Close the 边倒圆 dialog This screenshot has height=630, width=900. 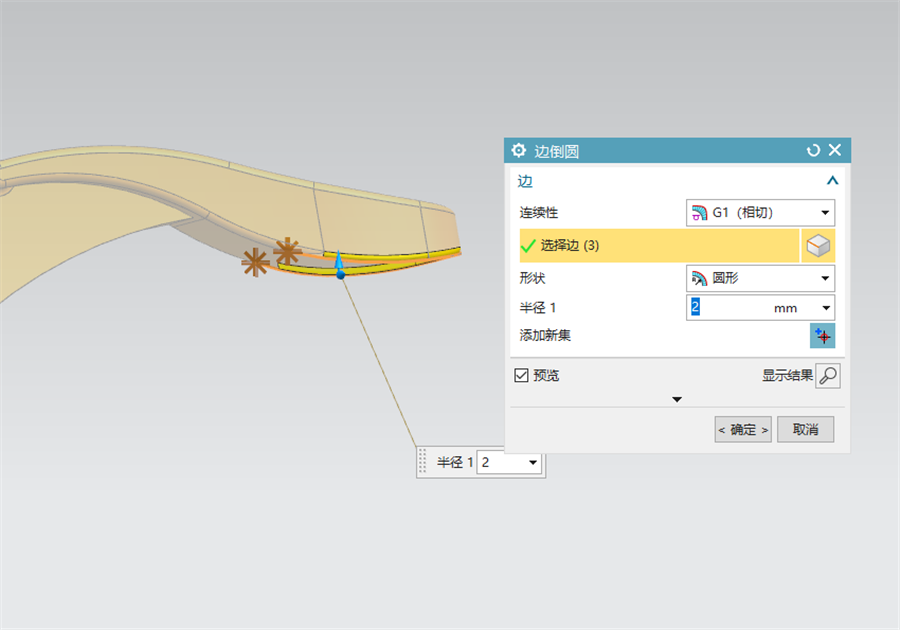tap(835, 150)
